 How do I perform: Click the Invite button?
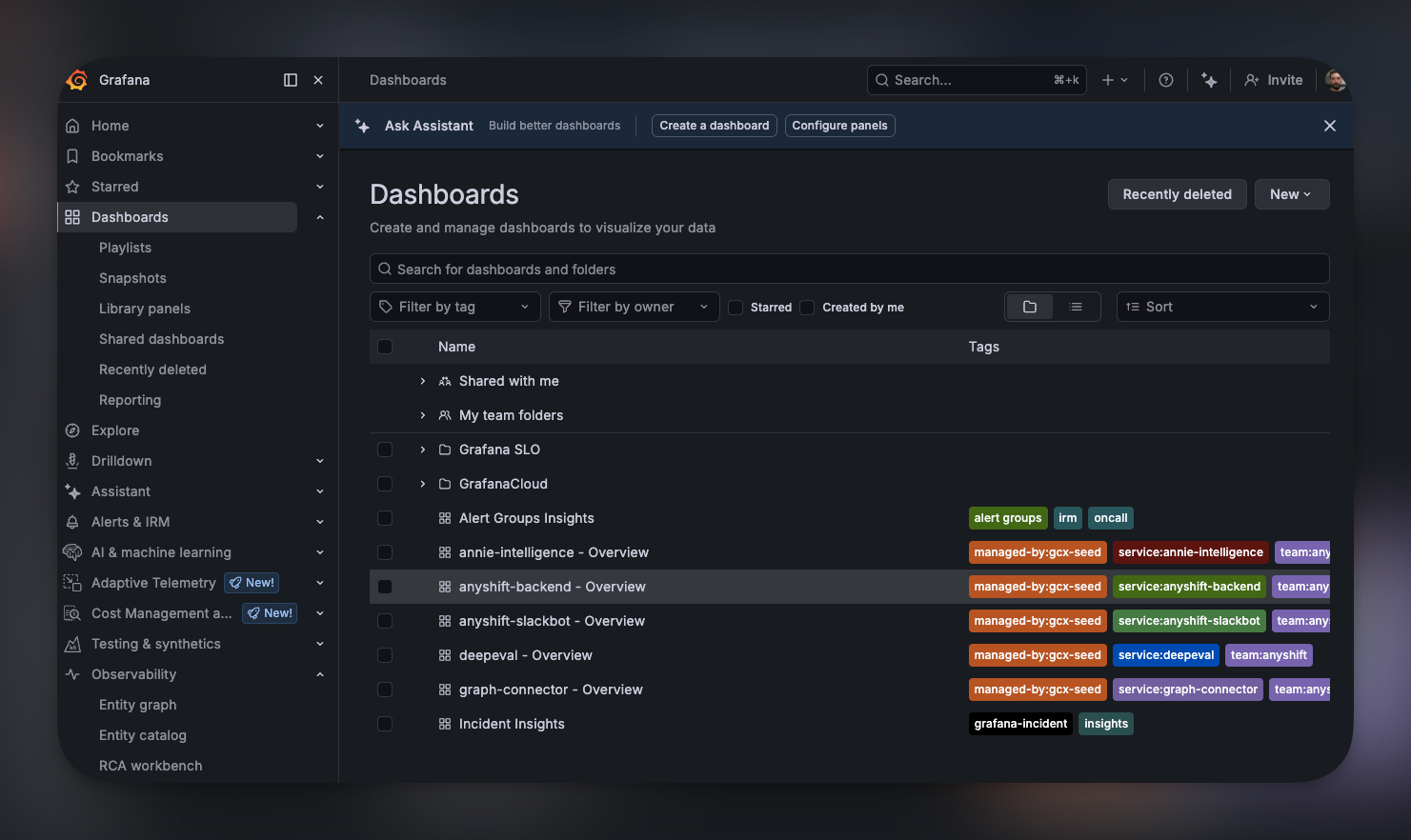coord(1274,80)
